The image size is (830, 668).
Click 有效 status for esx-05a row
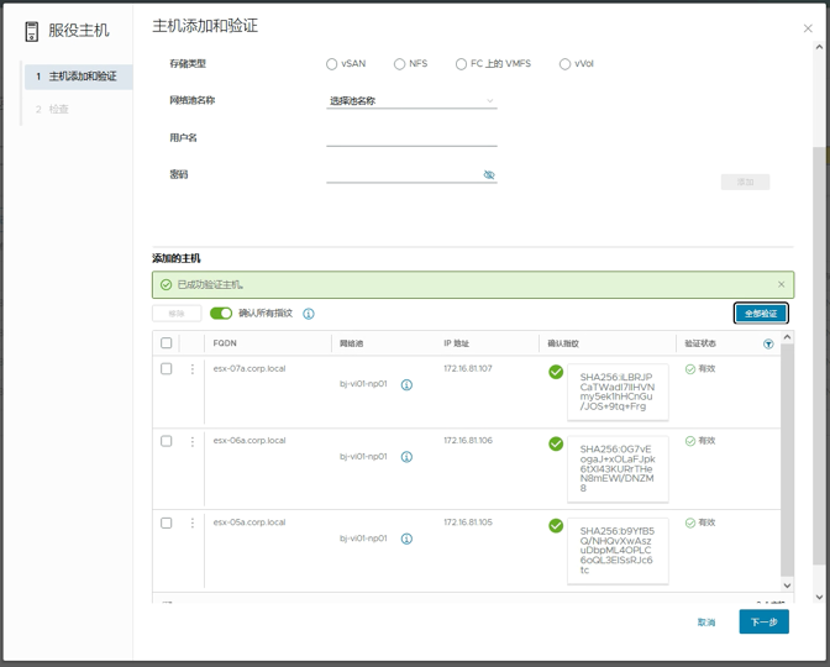coord(700,523)
